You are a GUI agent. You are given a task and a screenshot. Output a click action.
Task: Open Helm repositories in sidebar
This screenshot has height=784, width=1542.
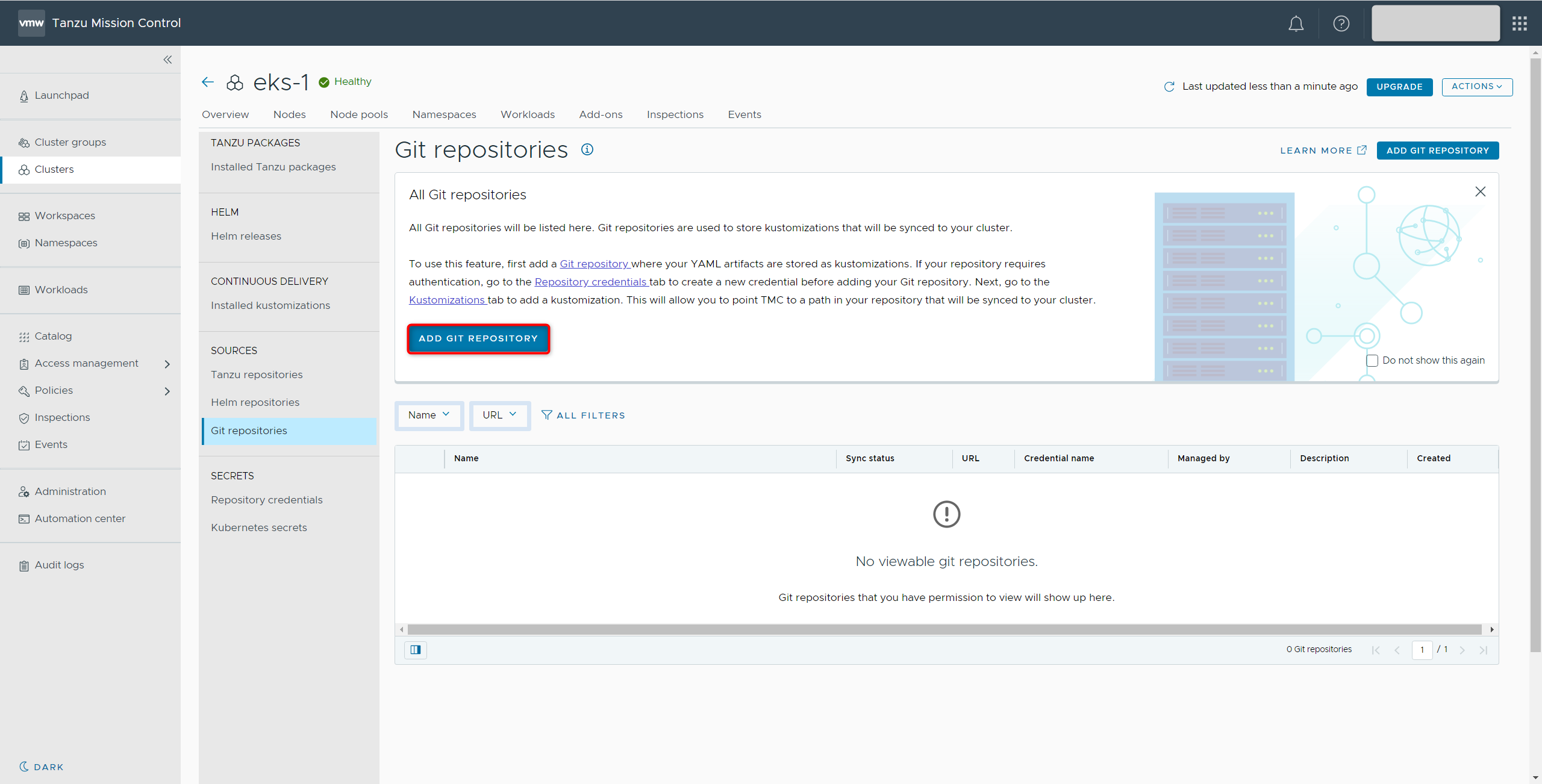[255, 402]
